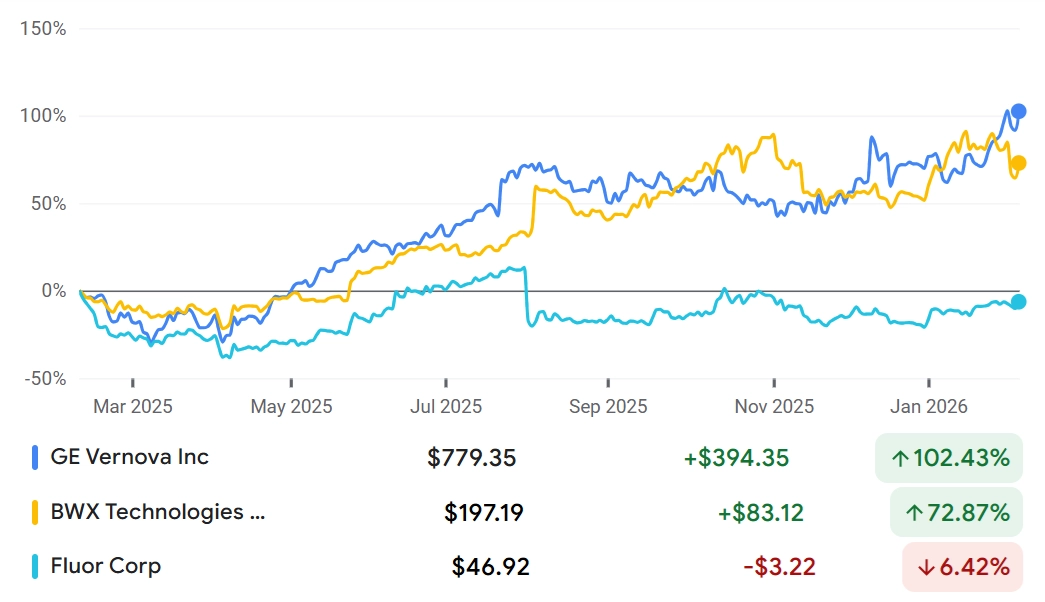Click the blue endpoint dot on the GE Vernova line
The height and width of the screenshot is (602, 1045).
1018,111
